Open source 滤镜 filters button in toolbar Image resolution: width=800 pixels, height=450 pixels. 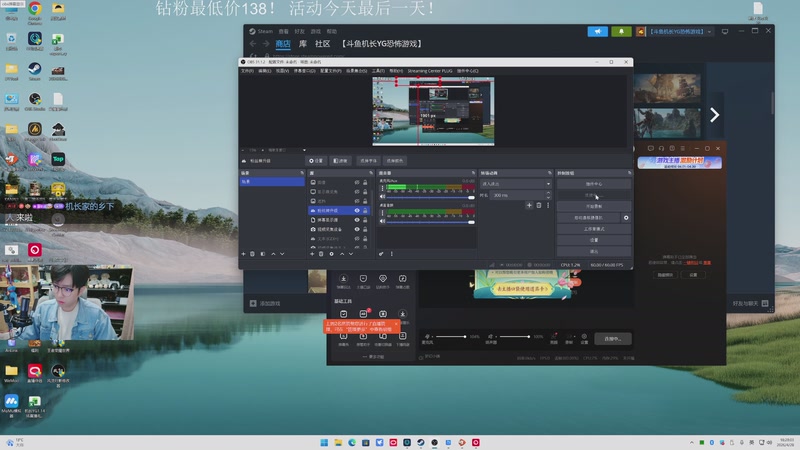click(340, 161)
